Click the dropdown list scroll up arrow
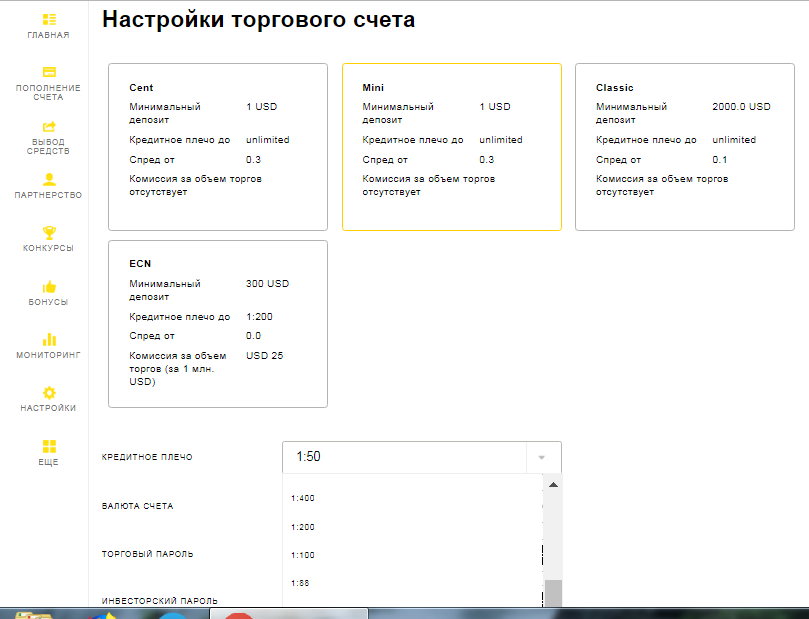 pos(553,485)
